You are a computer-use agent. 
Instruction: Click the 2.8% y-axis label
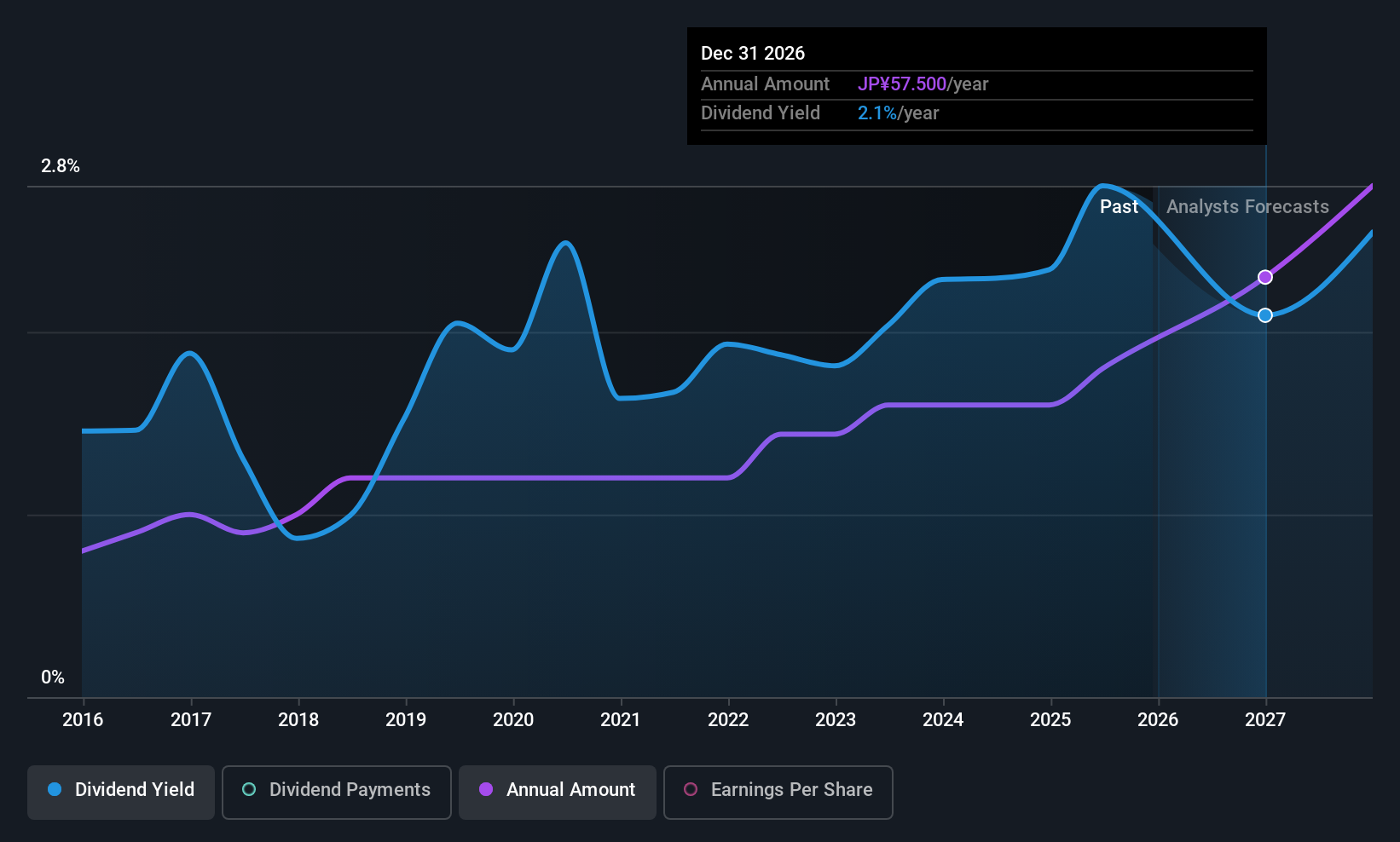[61, 166]
